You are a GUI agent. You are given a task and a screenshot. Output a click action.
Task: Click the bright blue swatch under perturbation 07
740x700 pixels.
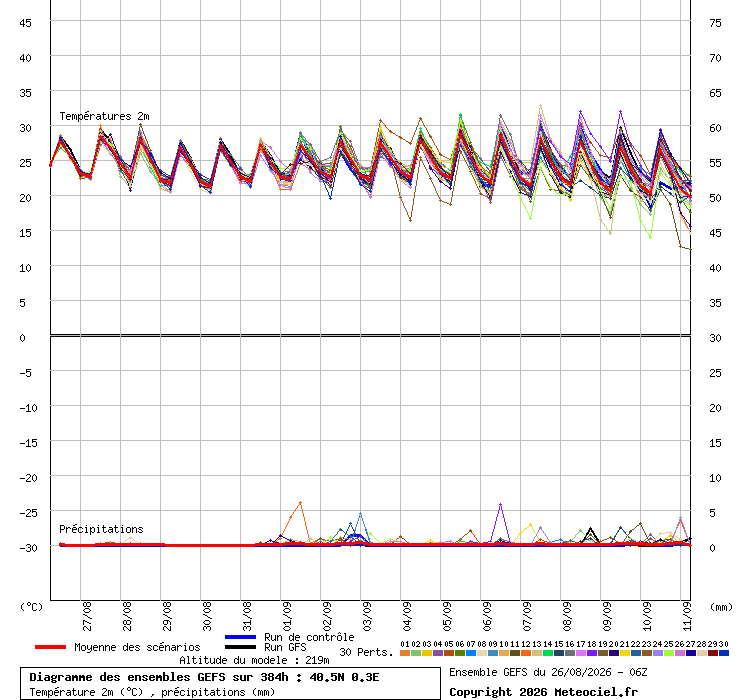(x=471, y=653)
